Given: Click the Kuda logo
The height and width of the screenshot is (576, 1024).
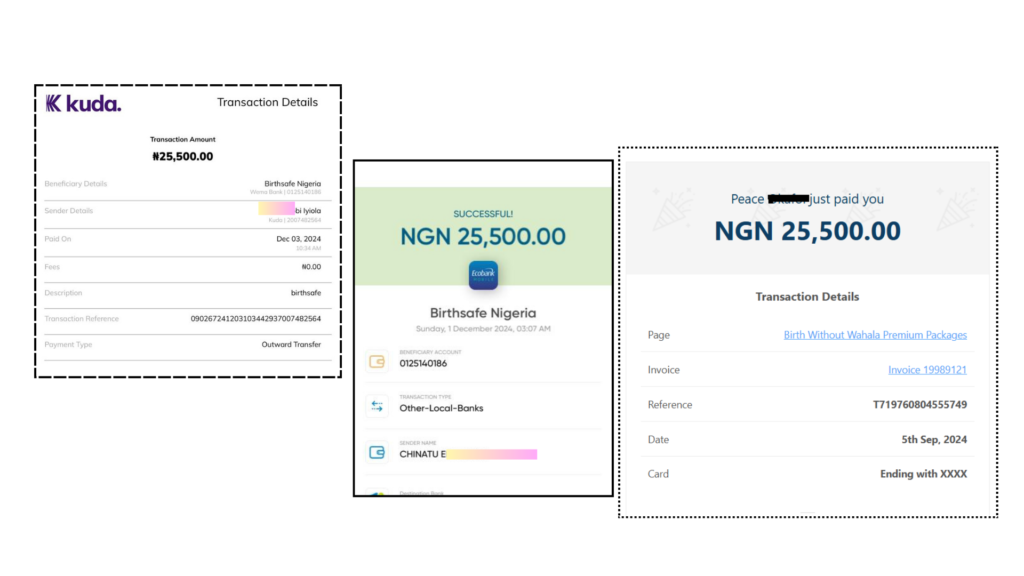Looking at the screenshot, I should click(x=83, y=103).
